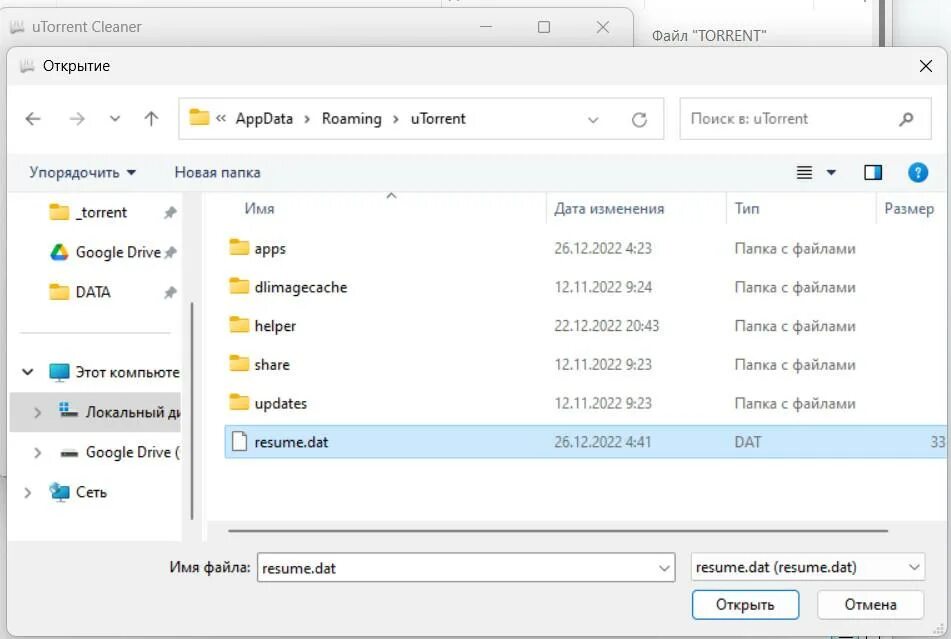Collapse the Этот компьютер tree node
951x639 pixels.
click(x=27, y=372)
